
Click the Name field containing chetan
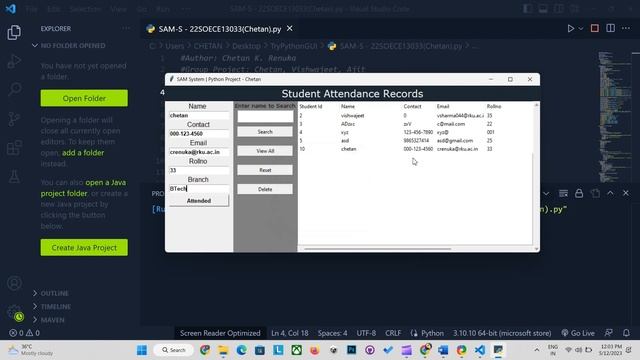(199, 116)
